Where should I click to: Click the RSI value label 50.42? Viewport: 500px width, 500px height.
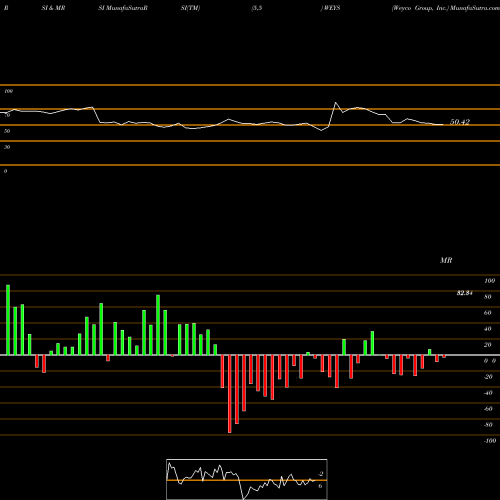(460, 122)
